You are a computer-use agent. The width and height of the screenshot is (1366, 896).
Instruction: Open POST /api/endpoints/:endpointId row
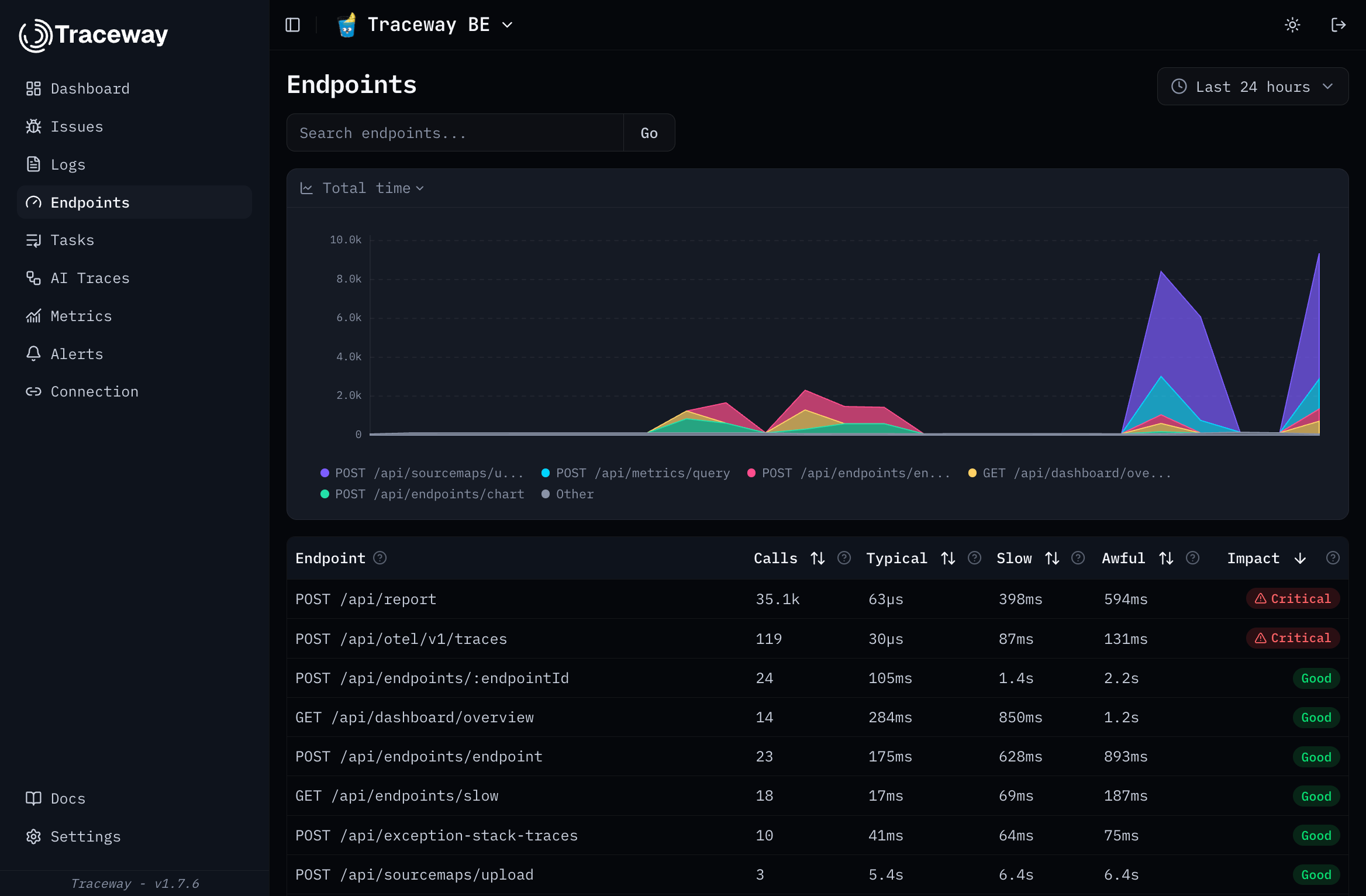point(817,678)
